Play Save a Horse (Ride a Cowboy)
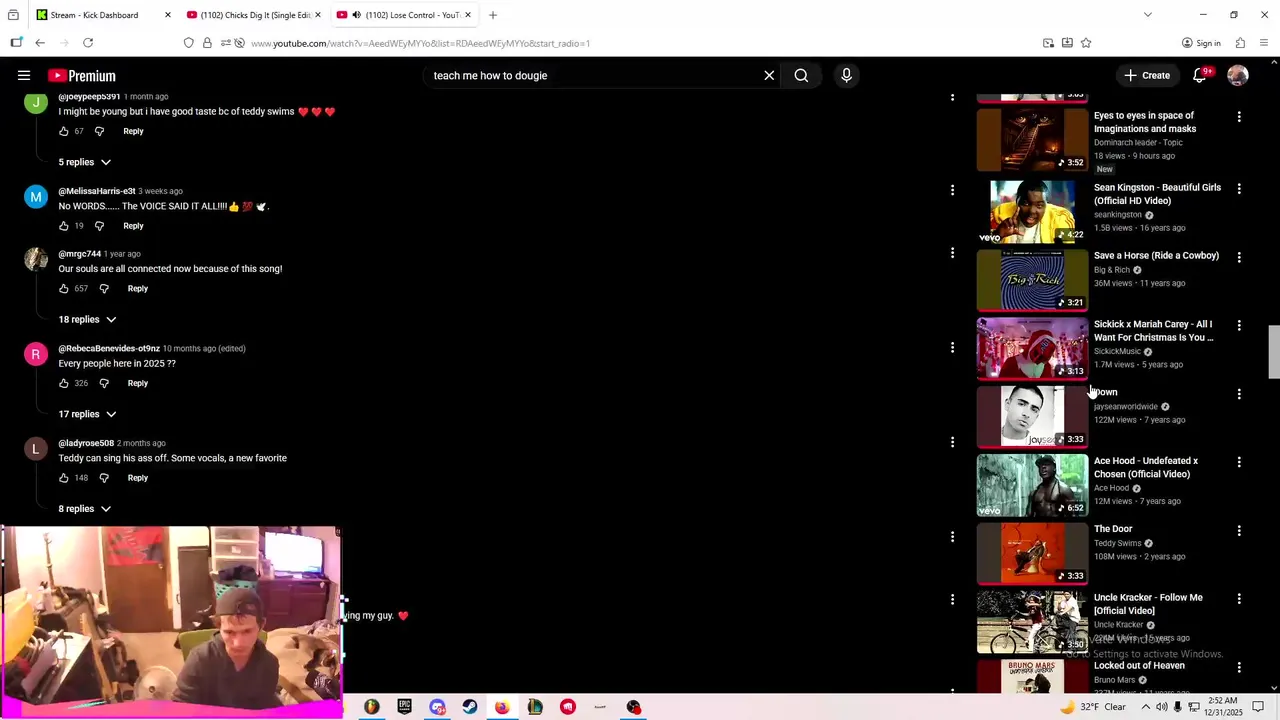This screenshot has width=1280, height=720. [x=1032, y=280]
